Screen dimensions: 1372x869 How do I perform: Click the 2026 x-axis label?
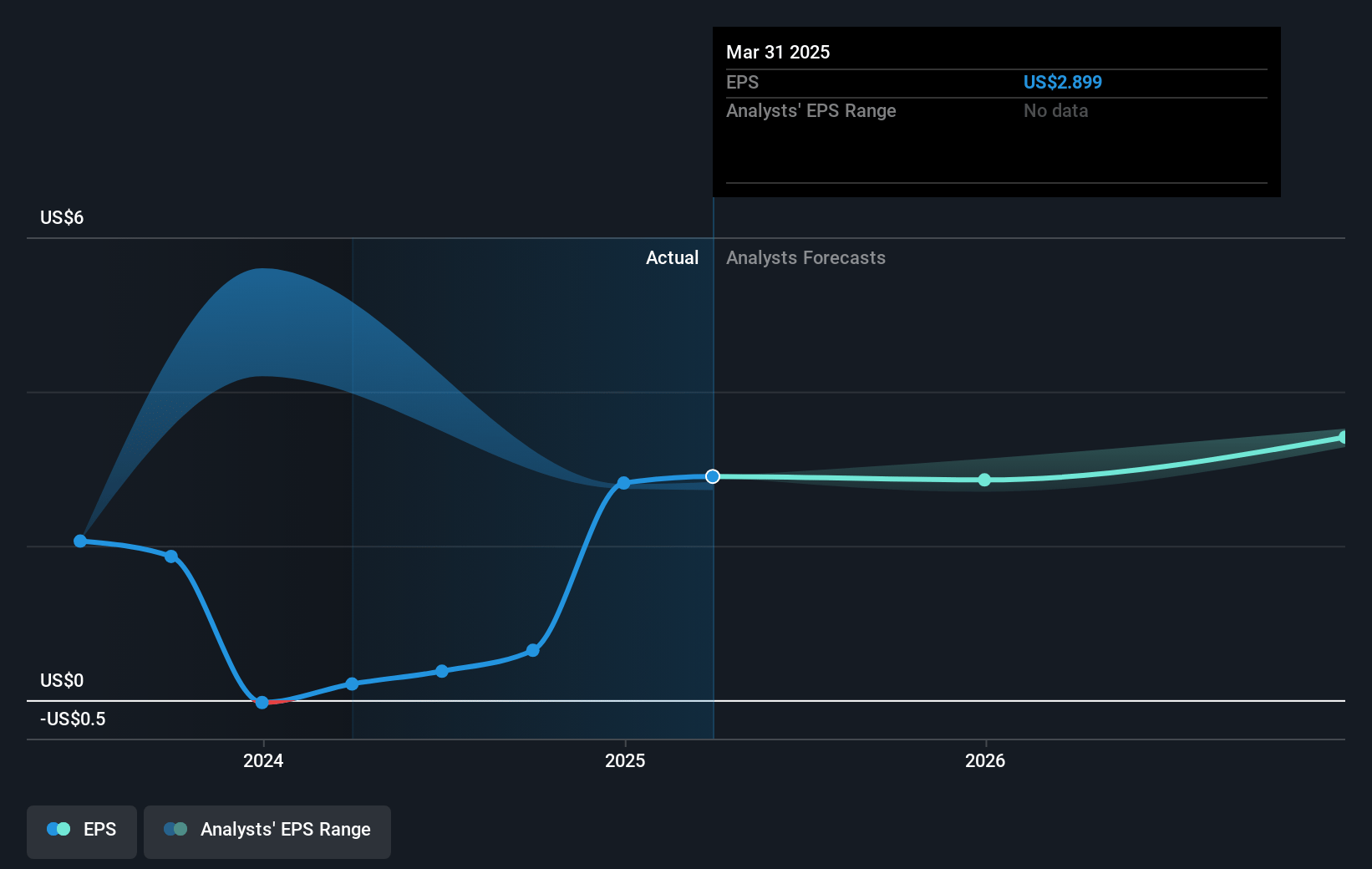(x=985, y=760)
